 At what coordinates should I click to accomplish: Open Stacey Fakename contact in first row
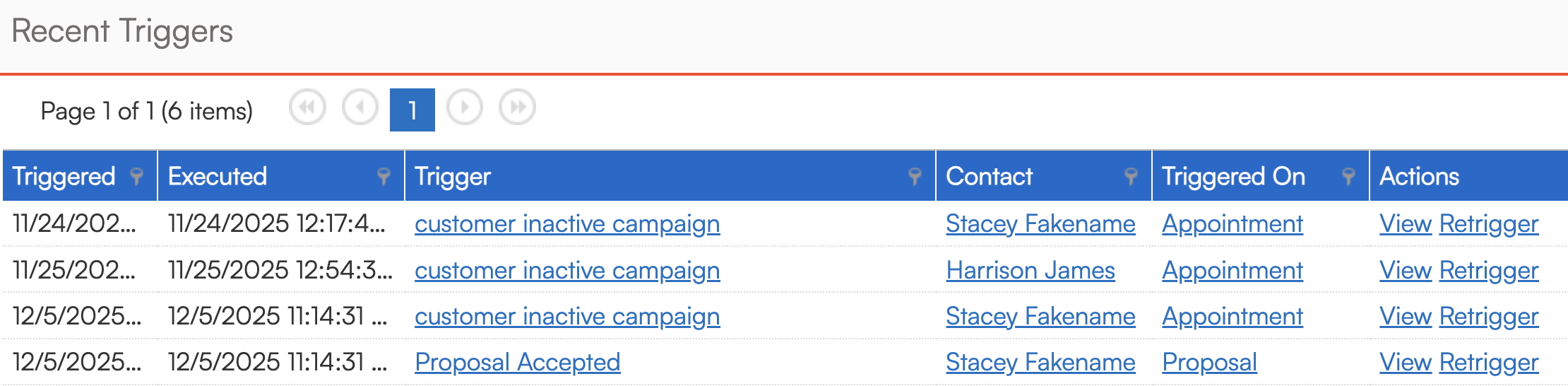click(1040, 224)
